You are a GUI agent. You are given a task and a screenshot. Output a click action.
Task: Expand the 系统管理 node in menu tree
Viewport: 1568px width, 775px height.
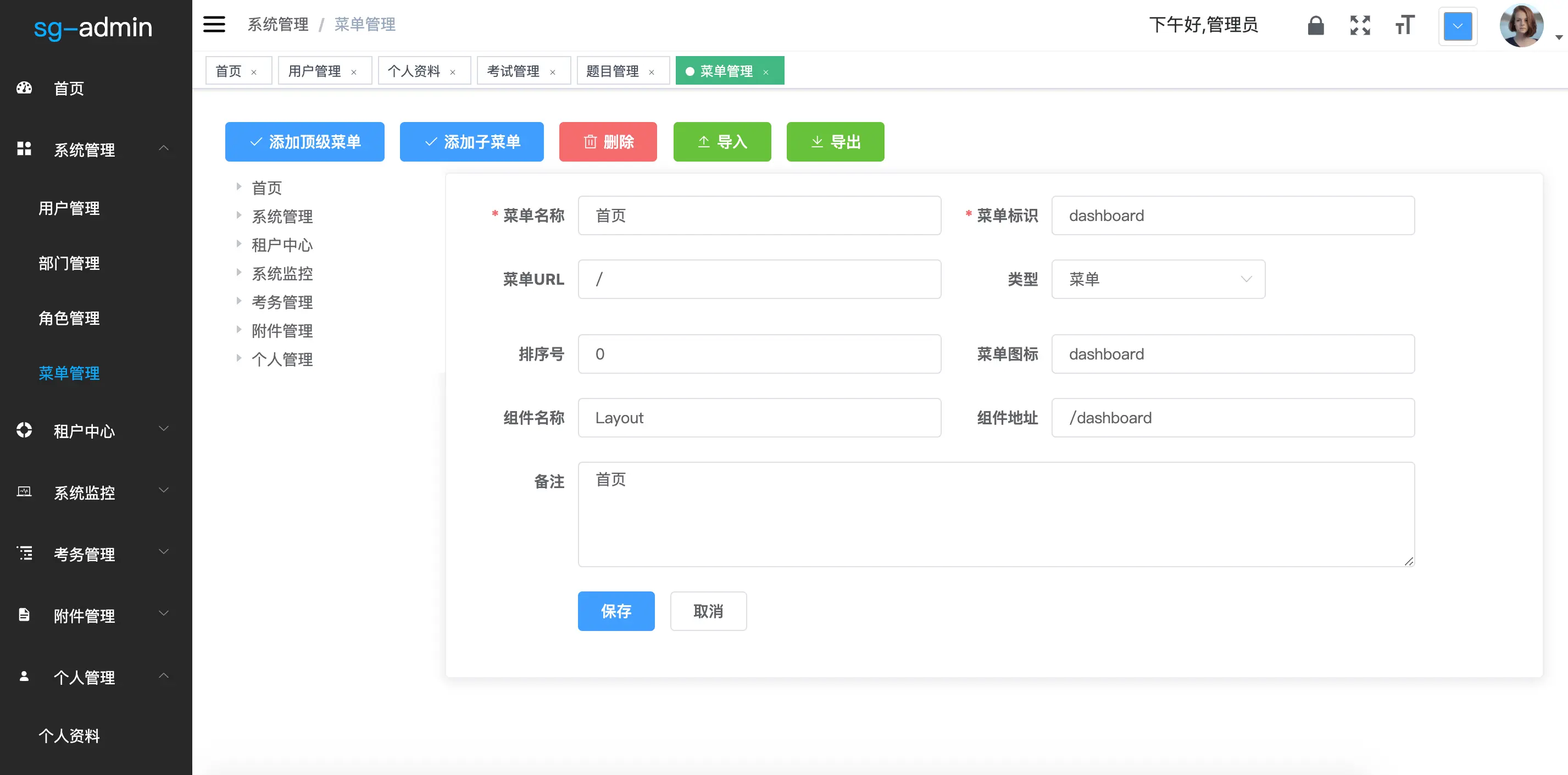click(239, 215)
